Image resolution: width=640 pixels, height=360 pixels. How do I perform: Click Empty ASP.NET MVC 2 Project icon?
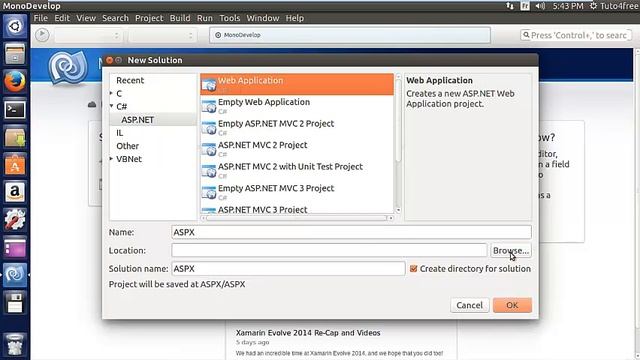pos(209,128)
